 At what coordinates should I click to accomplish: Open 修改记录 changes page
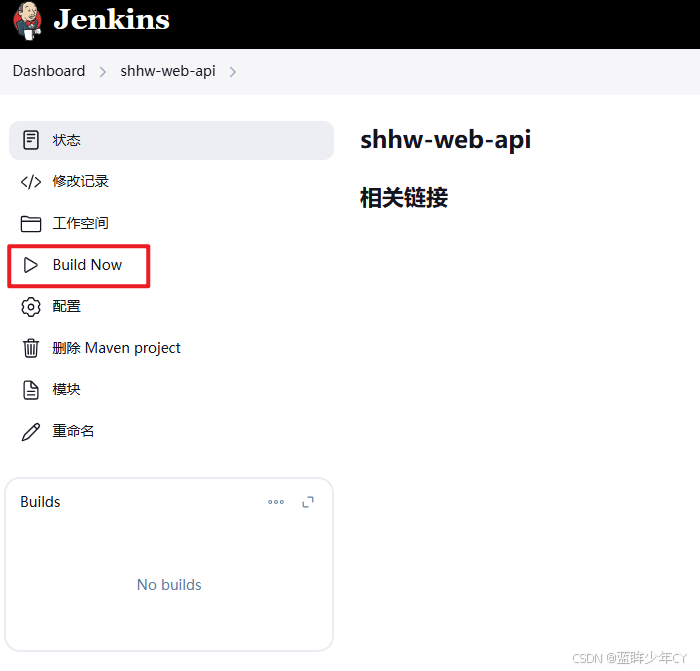click(x=80, y=181)
